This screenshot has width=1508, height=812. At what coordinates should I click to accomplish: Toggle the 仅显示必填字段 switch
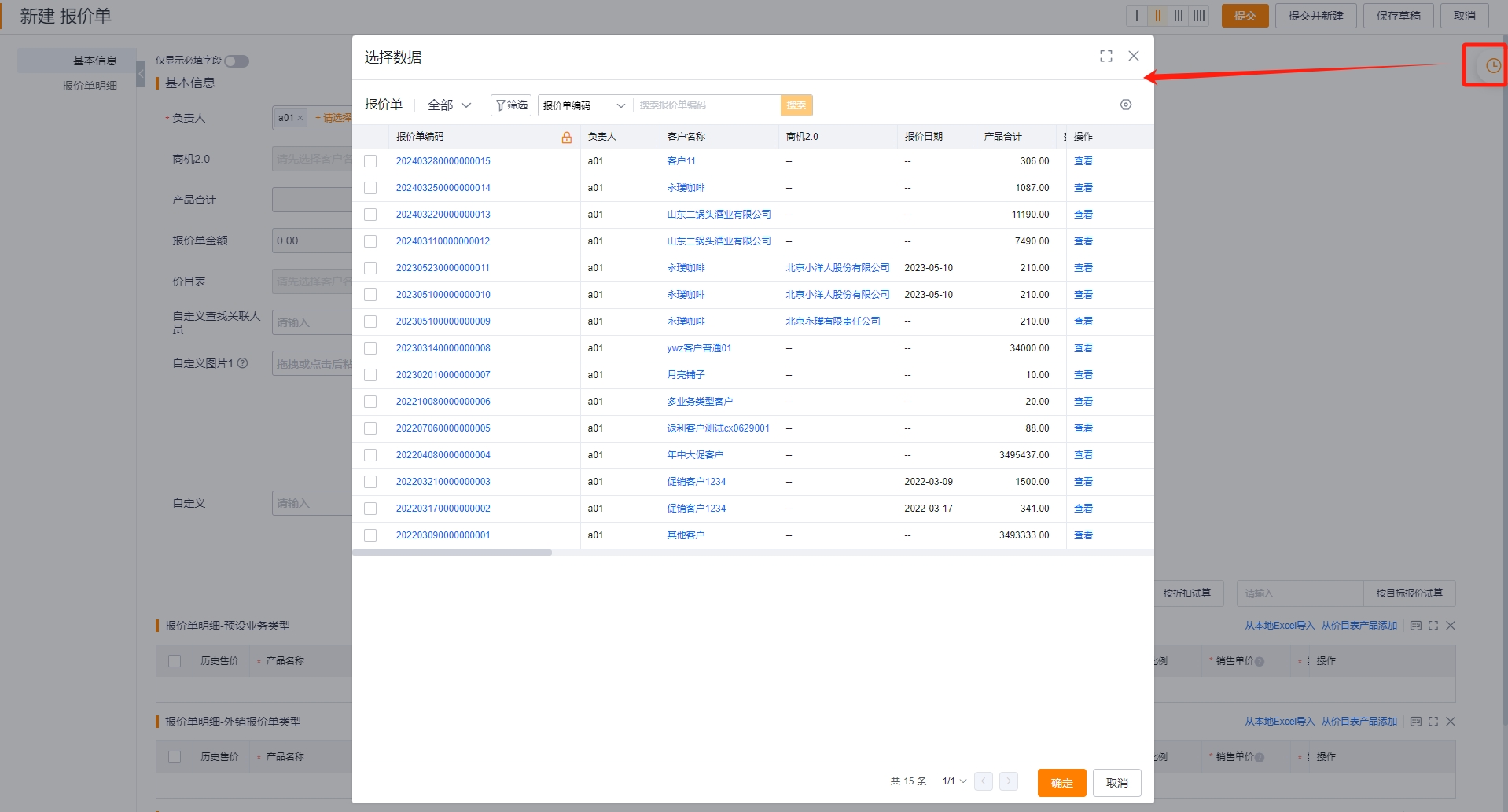coord(237,61)
